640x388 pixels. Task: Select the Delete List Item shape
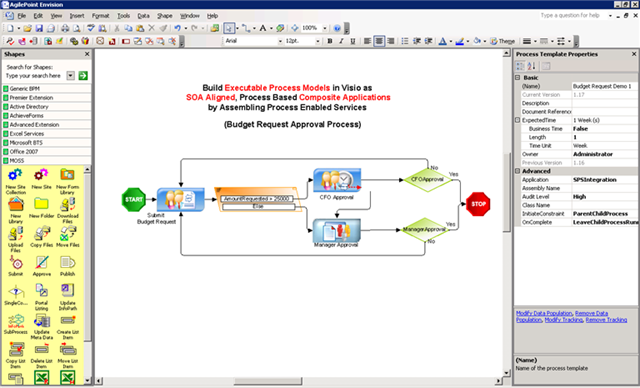(x=41, y=355)
